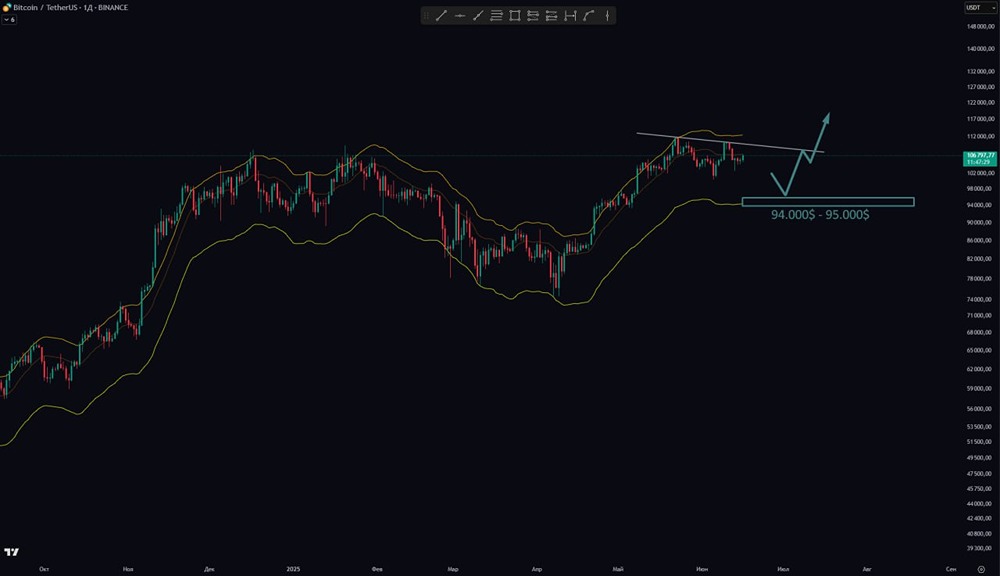
Task: Click the 132 000,00 price axis label
Action: [980, 71]
